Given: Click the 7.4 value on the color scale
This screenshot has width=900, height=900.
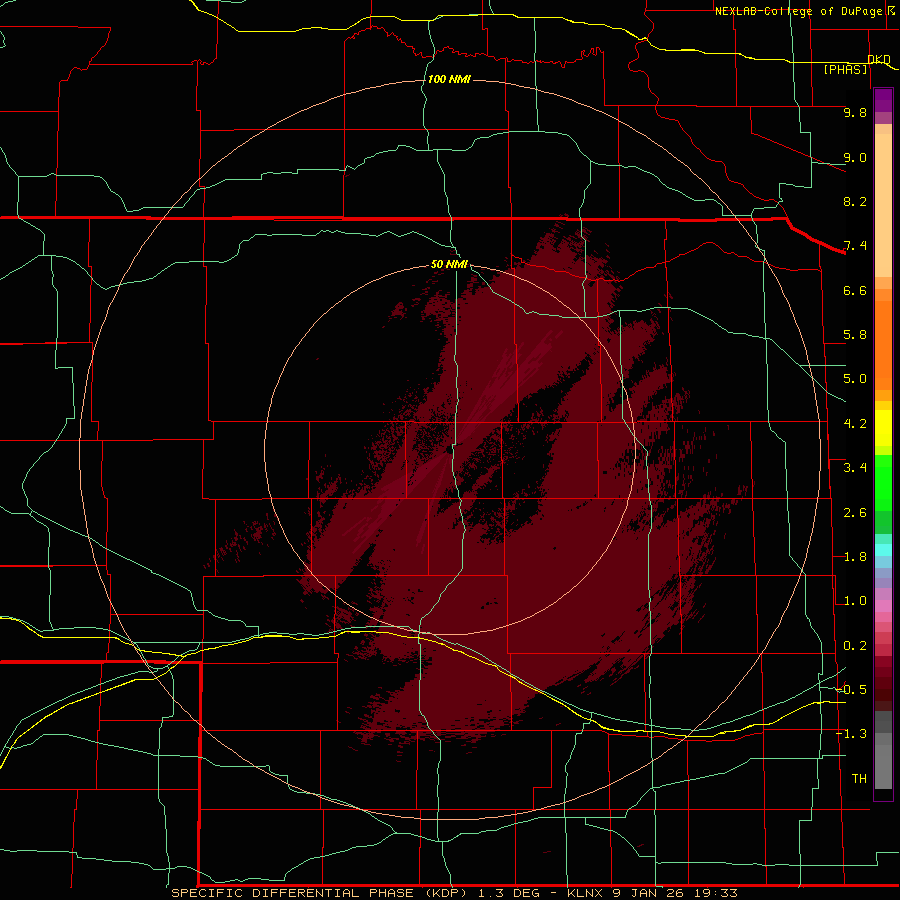Looking at the screenshot, I should coord(855,246).
